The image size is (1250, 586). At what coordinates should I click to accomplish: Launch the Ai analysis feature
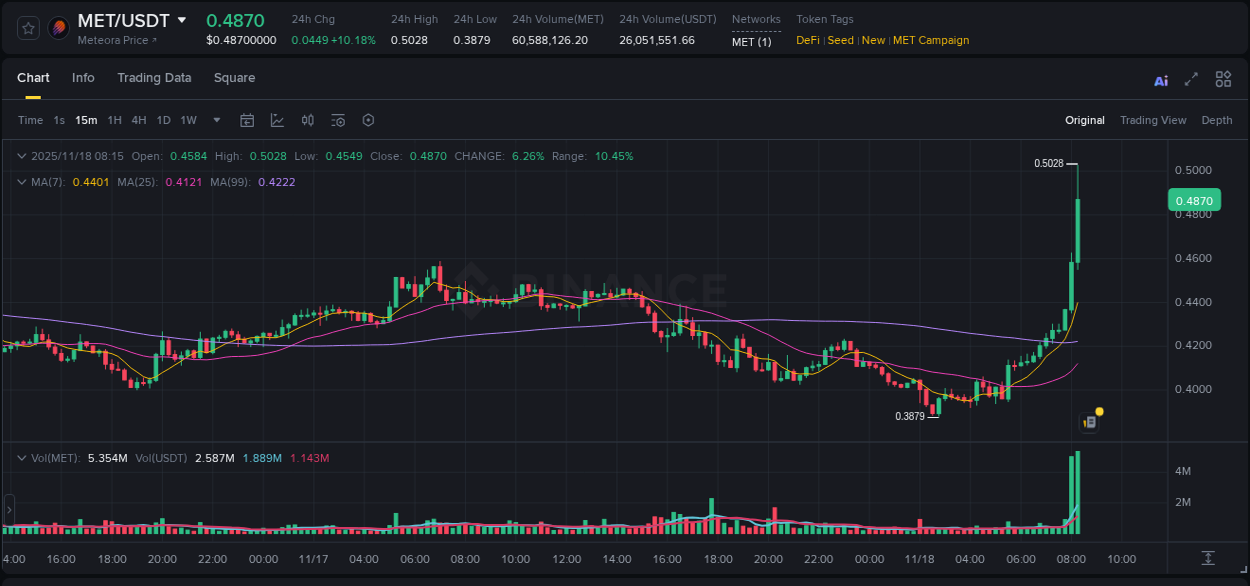point(1160,79)
